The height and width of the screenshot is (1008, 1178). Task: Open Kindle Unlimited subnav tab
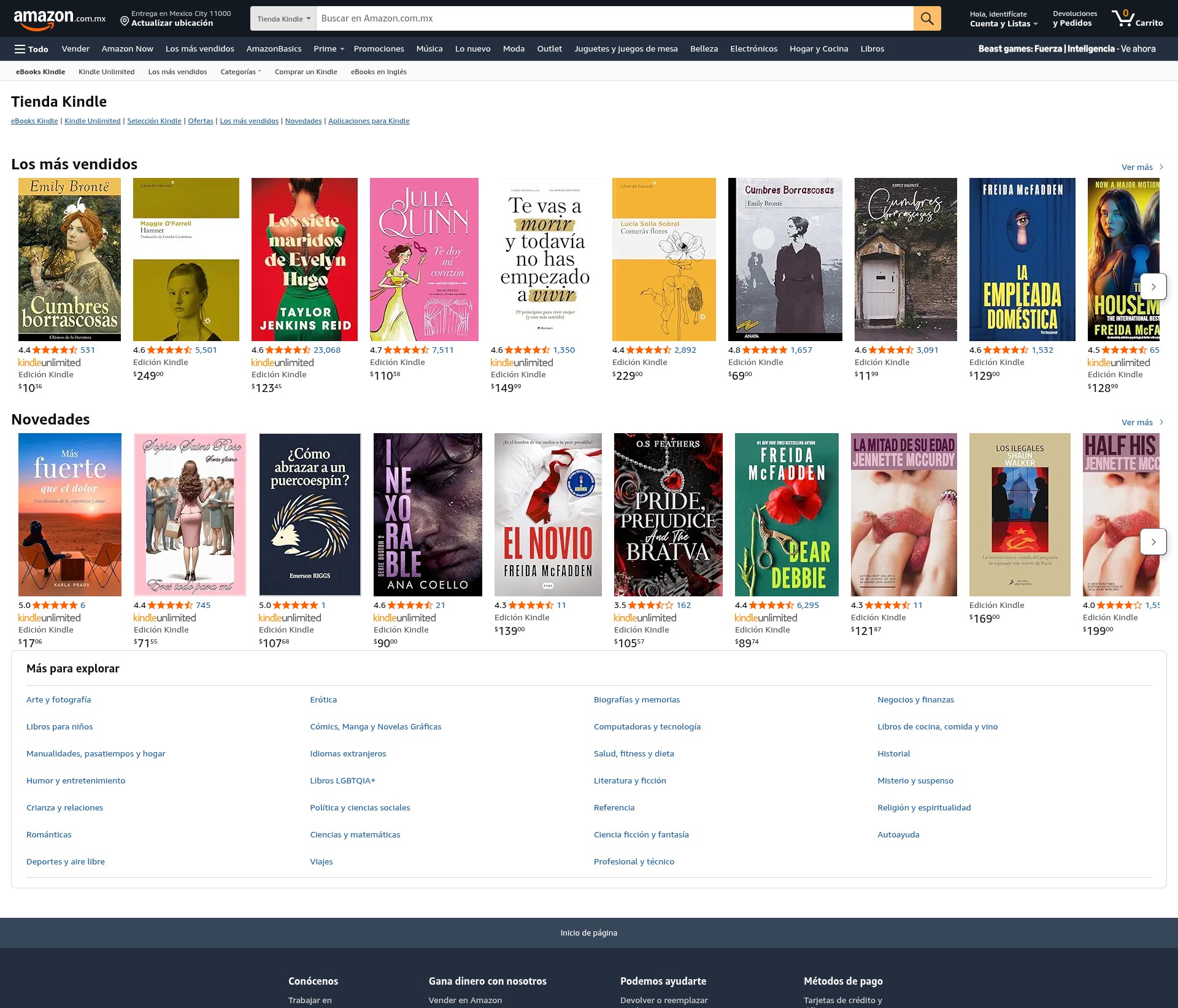tap(107, 72)
